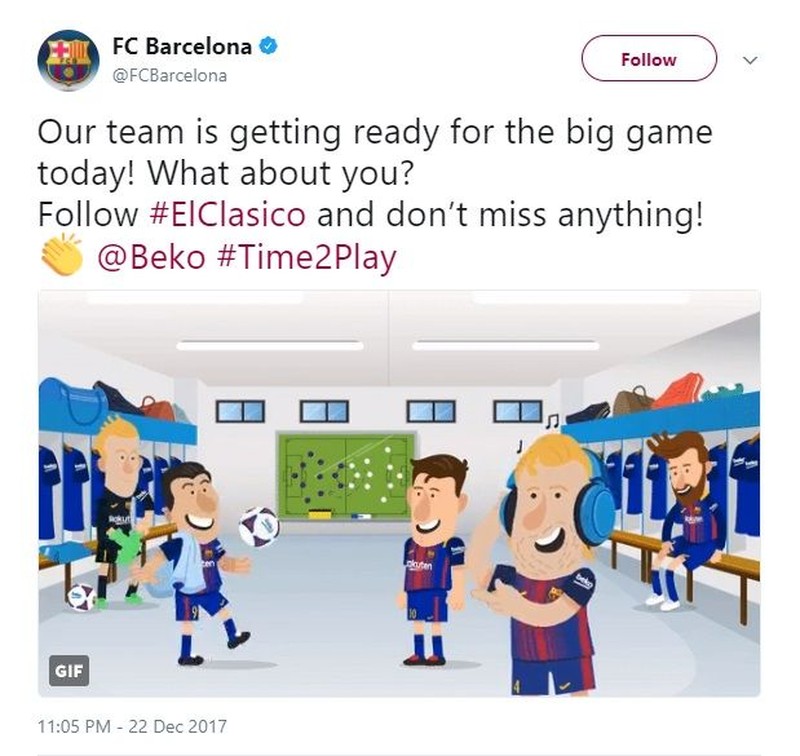Click the football being juggled mid-air
The image size is (800, 756).
(x=259, y=527)
